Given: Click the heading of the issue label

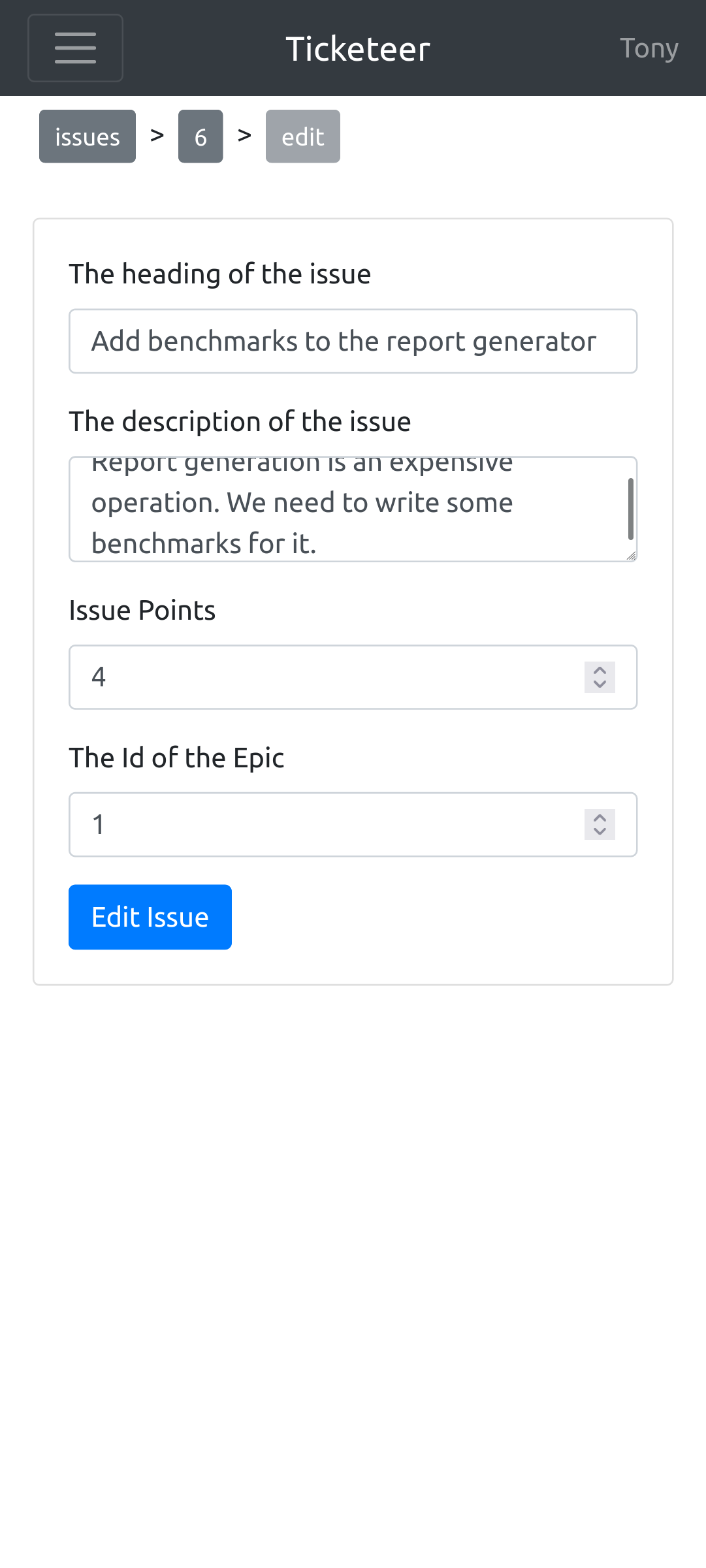Looking at the screenshot, I should click(x=220, y=274).
